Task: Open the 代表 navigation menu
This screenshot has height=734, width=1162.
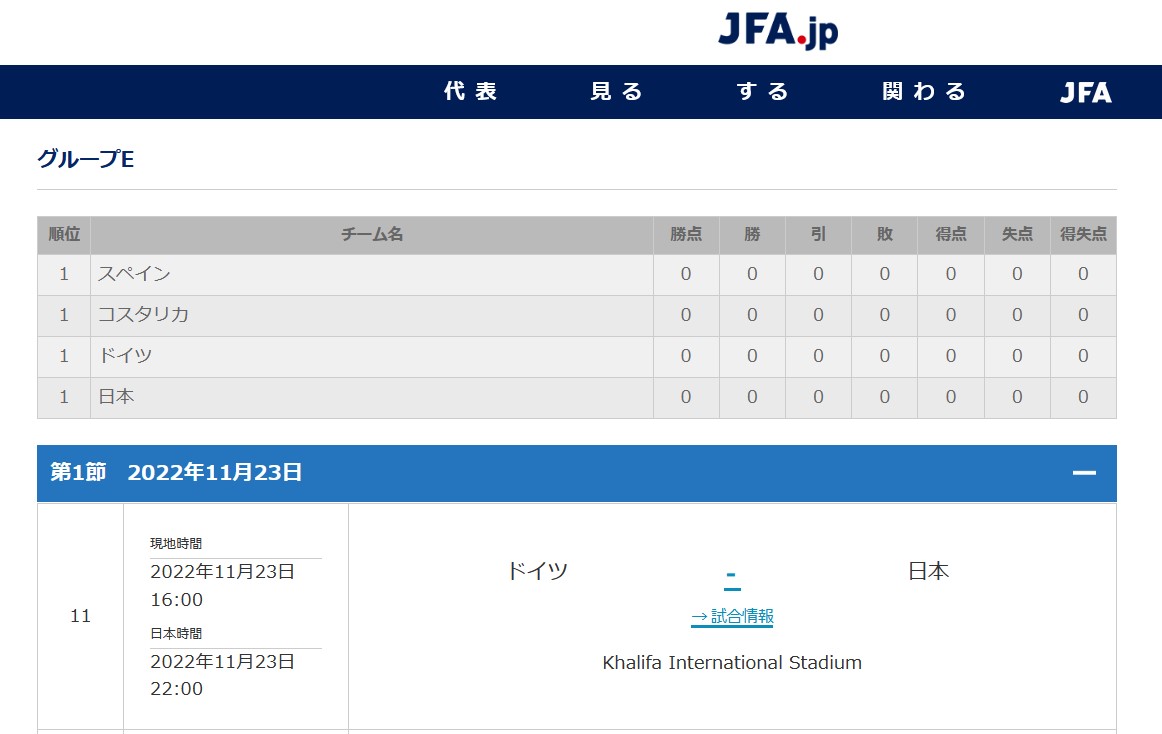Action: point(471,91)
